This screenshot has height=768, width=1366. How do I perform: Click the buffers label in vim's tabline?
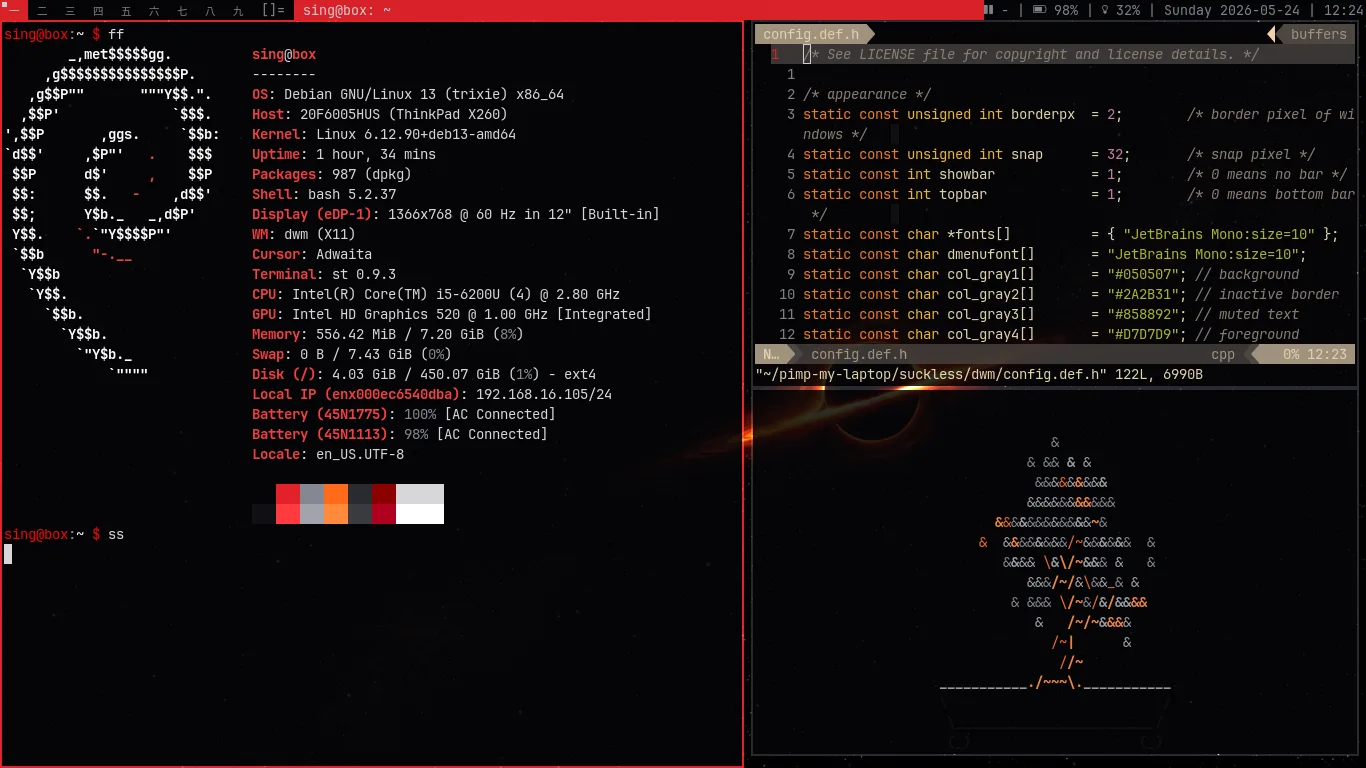1318,34
